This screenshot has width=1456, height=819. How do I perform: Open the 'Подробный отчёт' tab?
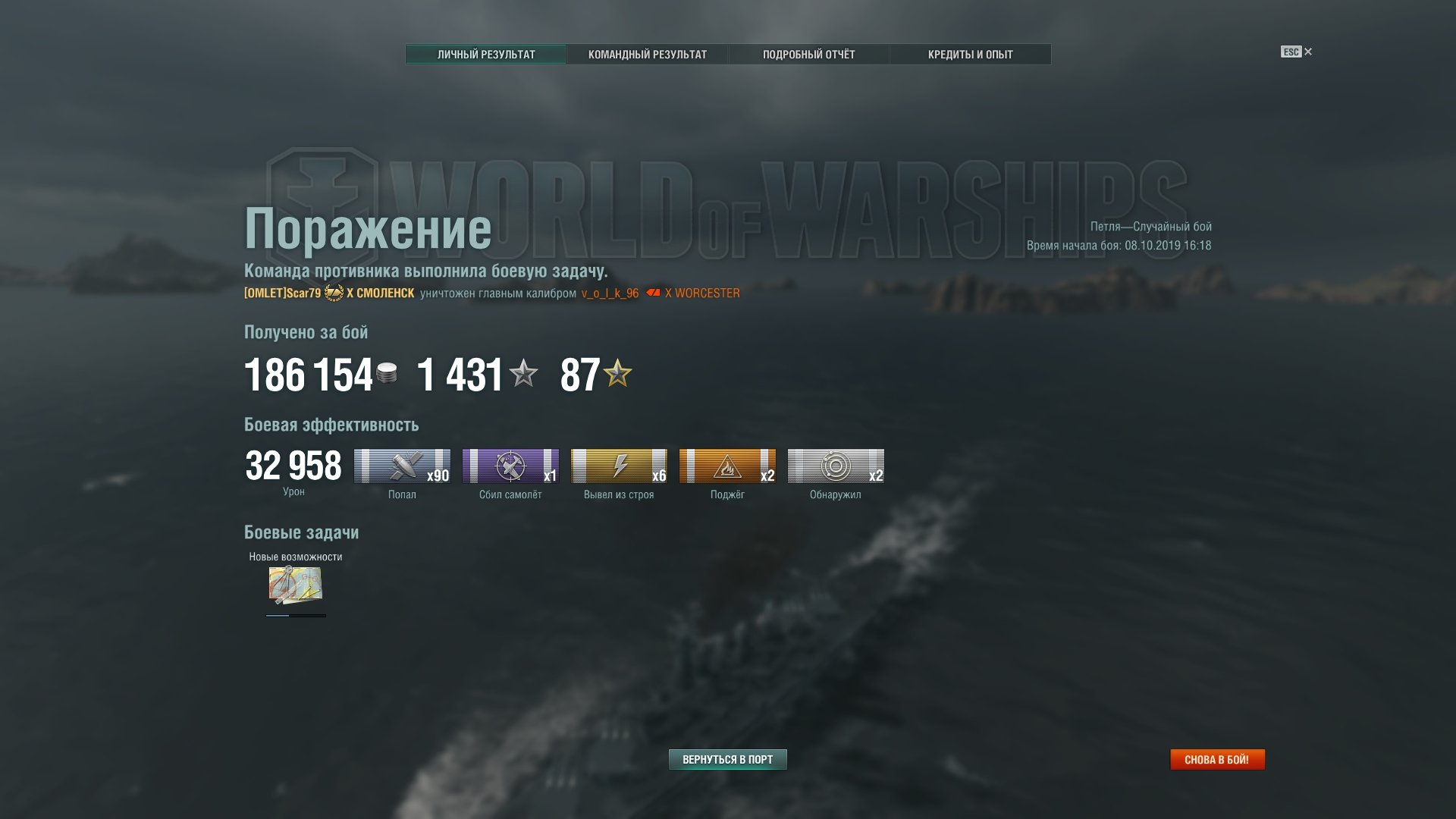coord(808,55)
